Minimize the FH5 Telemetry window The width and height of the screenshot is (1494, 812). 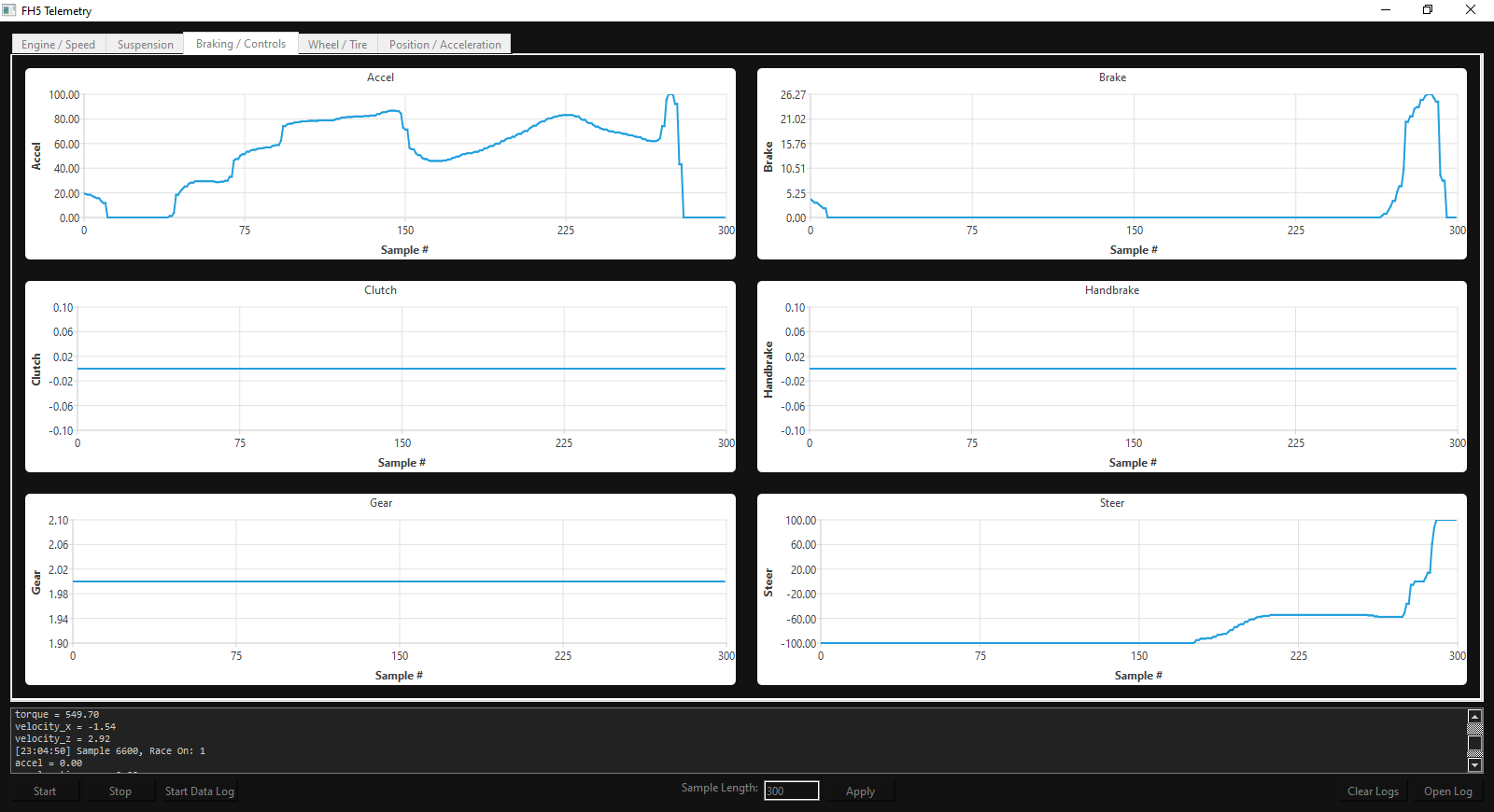click(x=1386, y=10)
